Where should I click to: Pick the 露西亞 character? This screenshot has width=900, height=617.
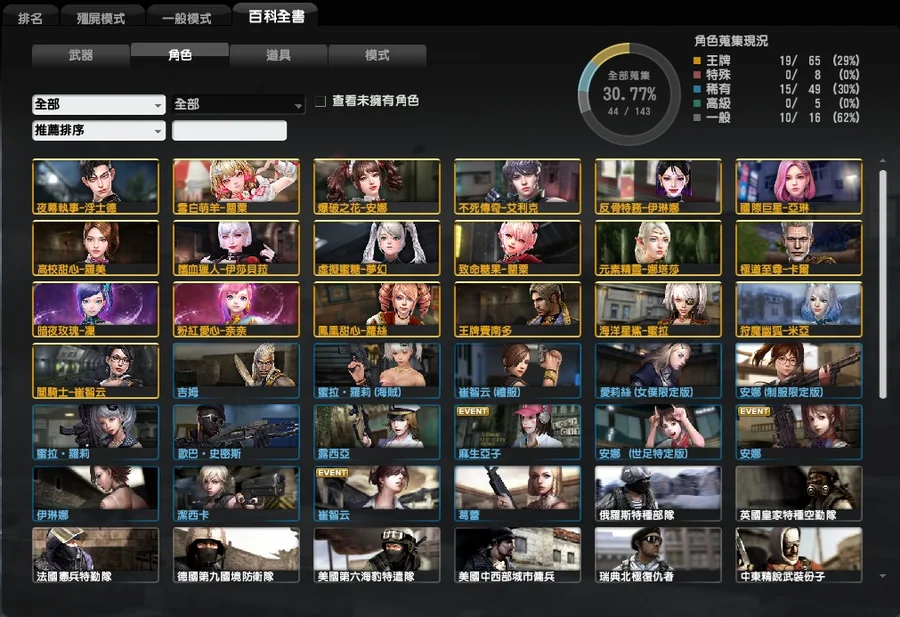coord(377,432)
